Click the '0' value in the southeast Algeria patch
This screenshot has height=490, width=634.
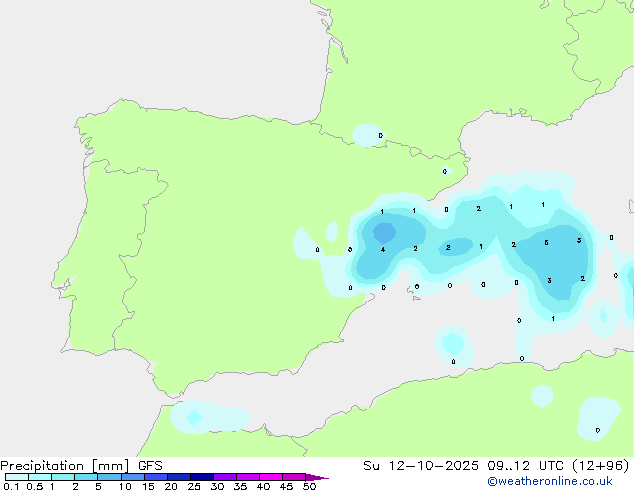coord(598,431)
